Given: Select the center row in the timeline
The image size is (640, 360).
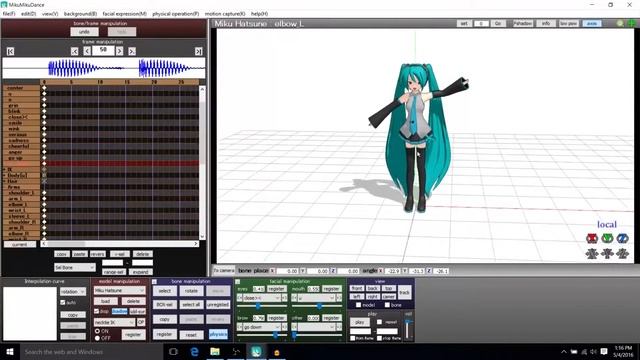Looking at the screenshot, I should (x=21, y=88).
